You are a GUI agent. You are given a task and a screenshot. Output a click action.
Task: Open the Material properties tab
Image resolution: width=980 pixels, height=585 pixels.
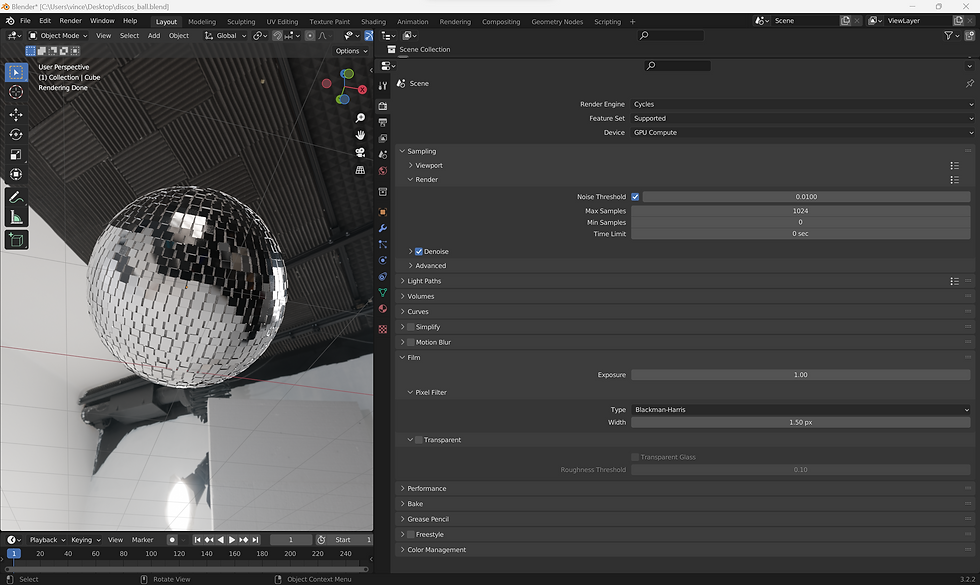(x=383, y=309)
